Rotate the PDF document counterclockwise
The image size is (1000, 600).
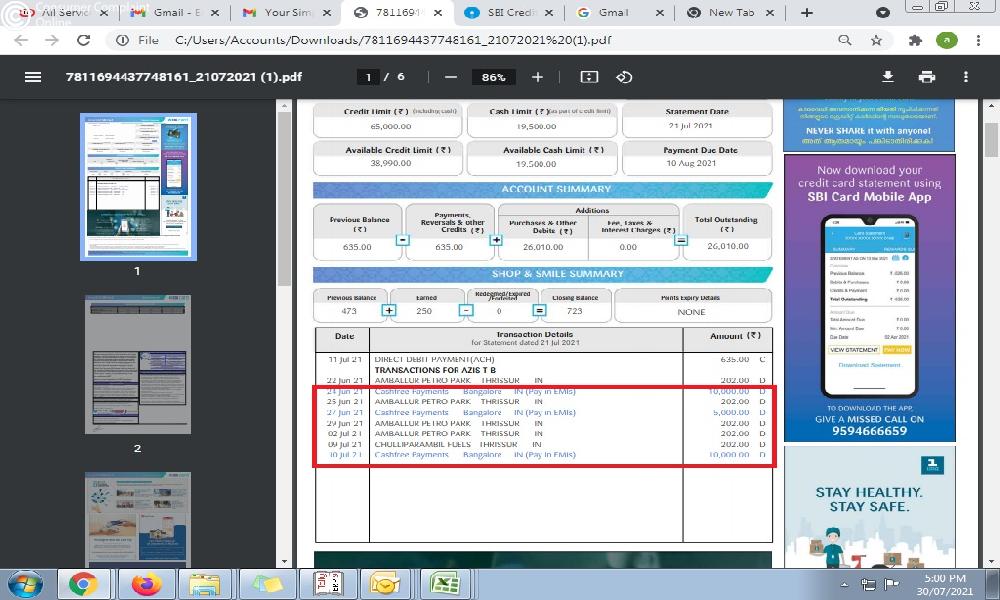pyautogui.click(x=624, y=77)
